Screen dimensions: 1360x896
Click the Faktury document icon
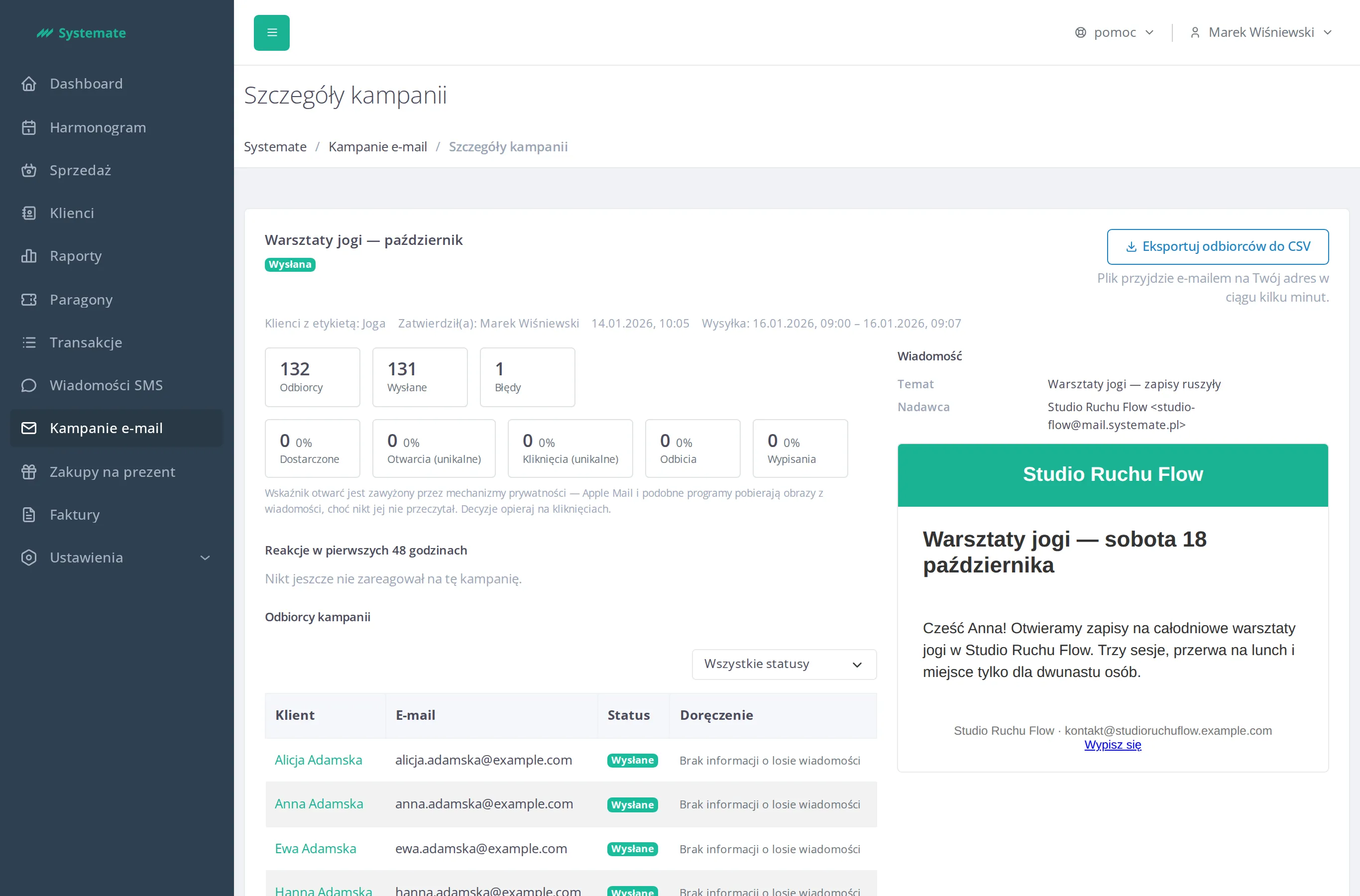[28, 515]
